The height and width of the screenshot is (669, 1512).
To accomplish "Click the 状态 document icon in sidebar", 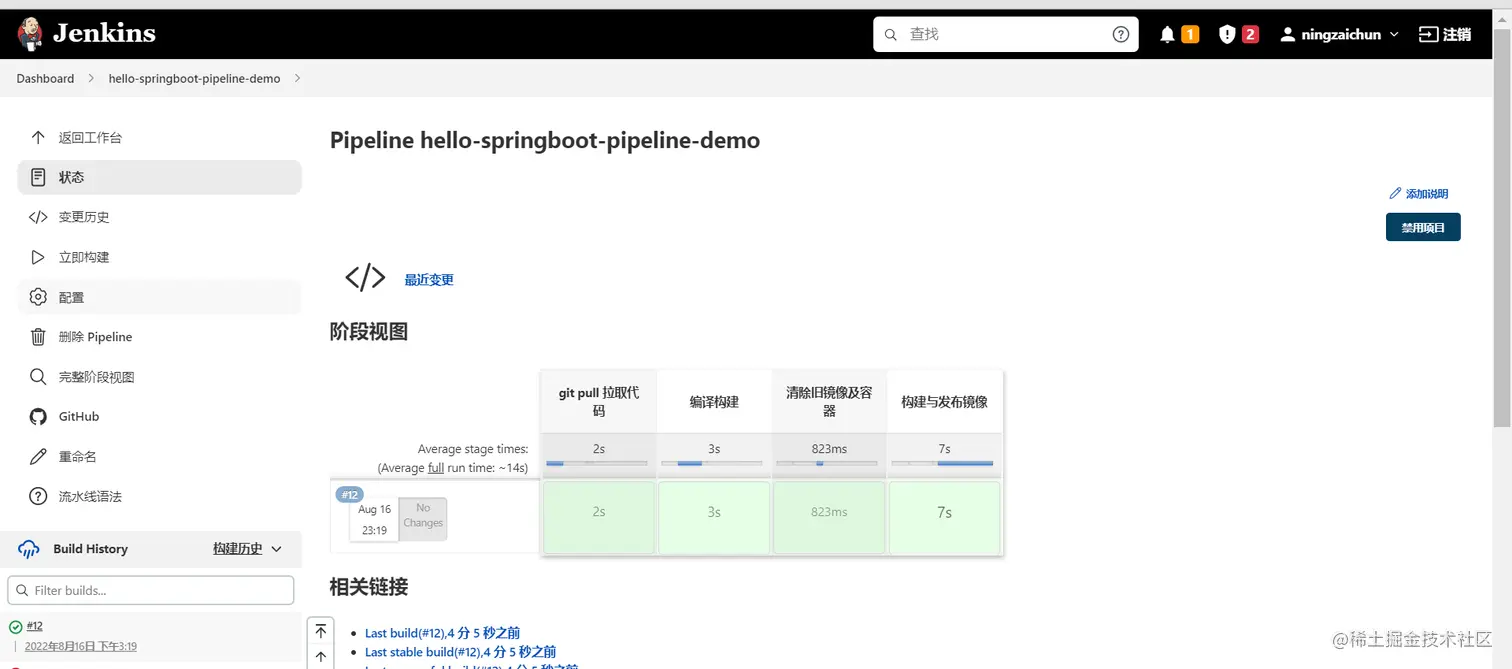I will pos(38,177).
